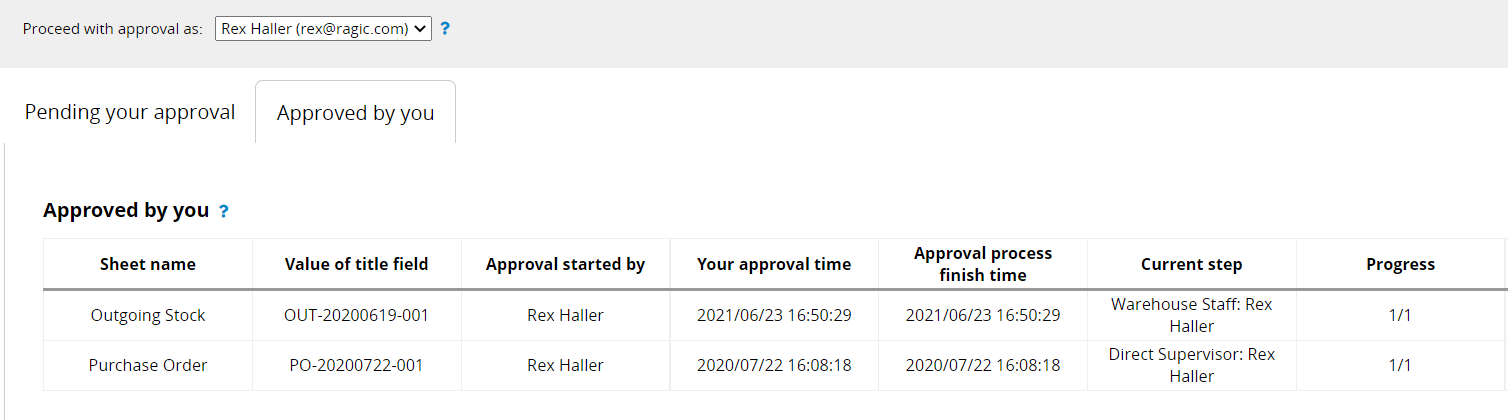Click record PO-20200722-001
The height and width of the screenshot is (420, 1508).
pyautogui.click(x=357, y=365)
